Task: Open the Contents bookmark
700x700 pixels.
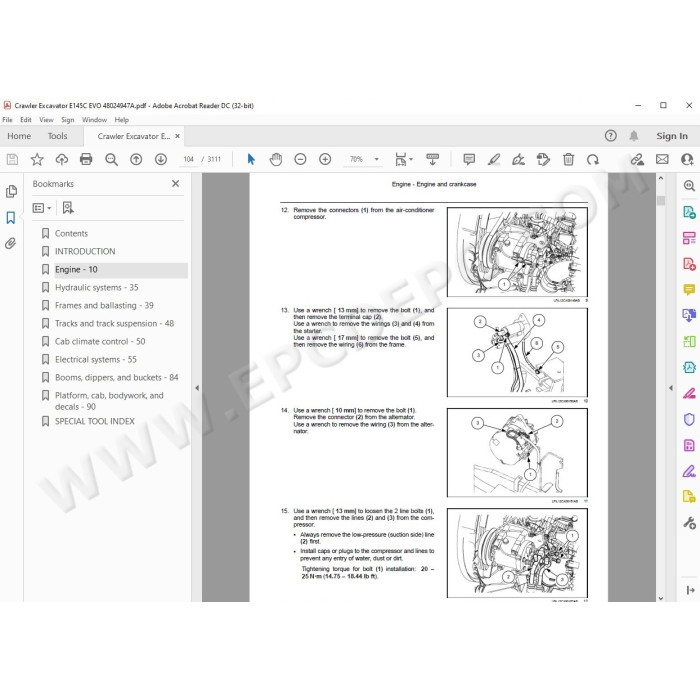Action: pyautogui.click(x=71, y=233)
